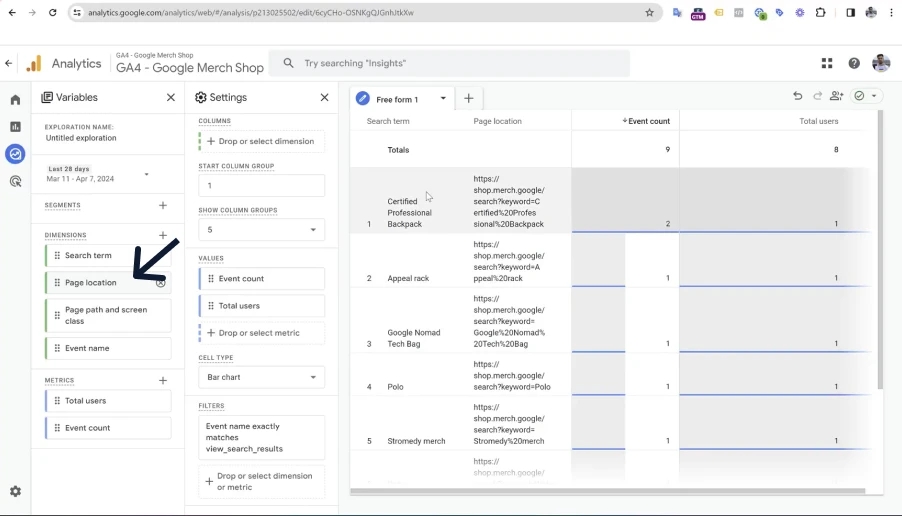Viewport: 902px width, 516px height.
Task: Open the checkmark status dropdown
Action: click(865, 96)
